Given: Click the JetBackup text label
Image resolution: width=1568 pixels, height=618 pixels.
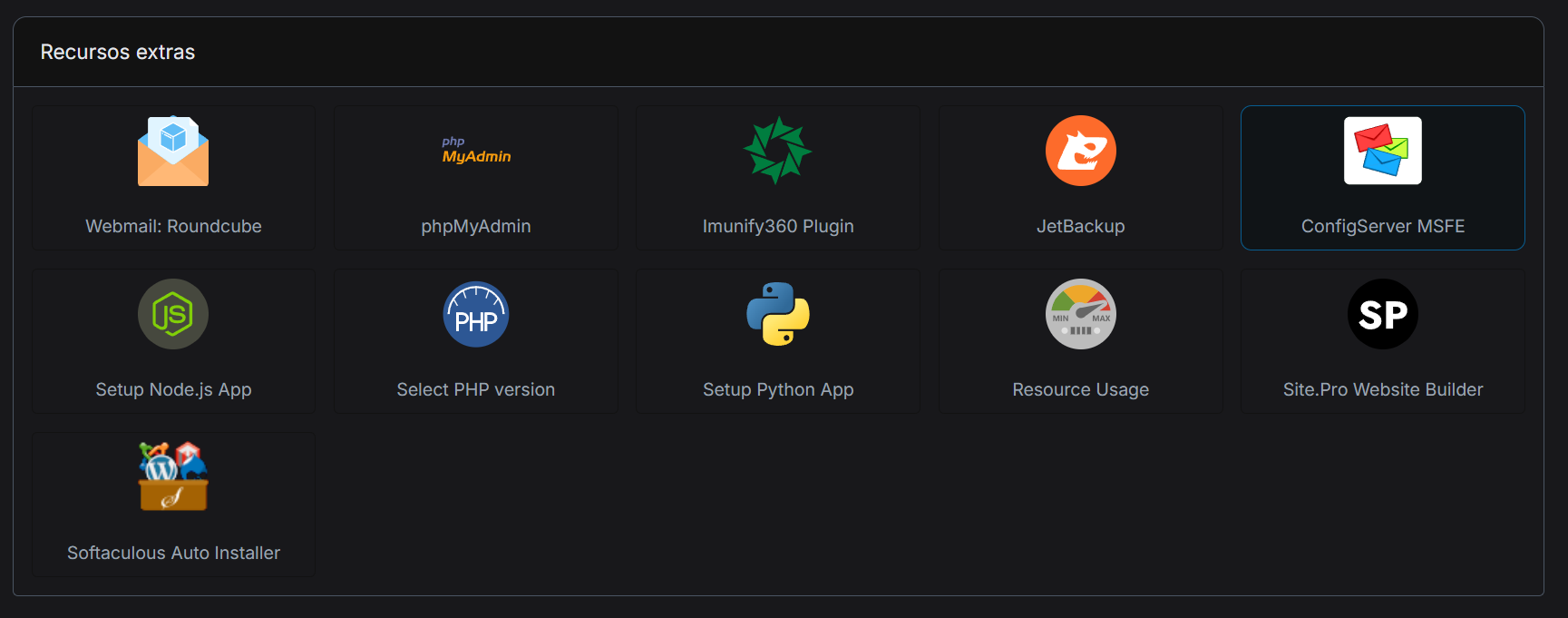Looking at the screenshot, I should point(1081,226).
